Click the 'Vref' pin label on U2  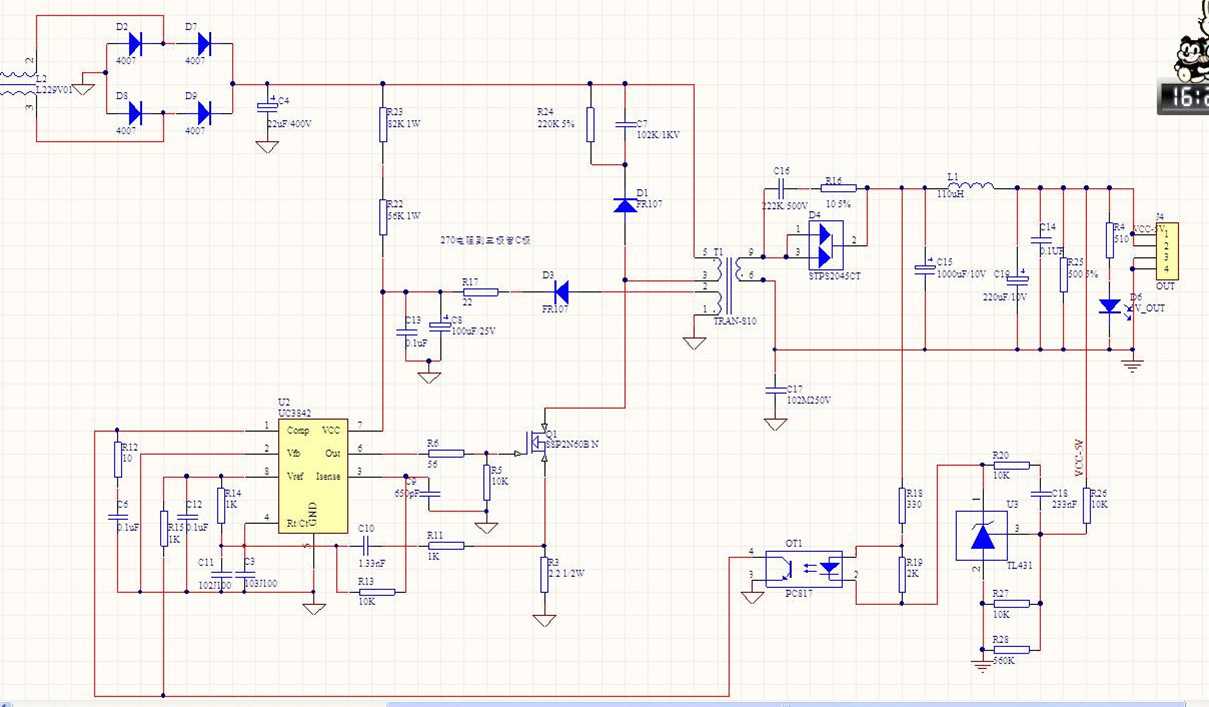tap(296, 476)
